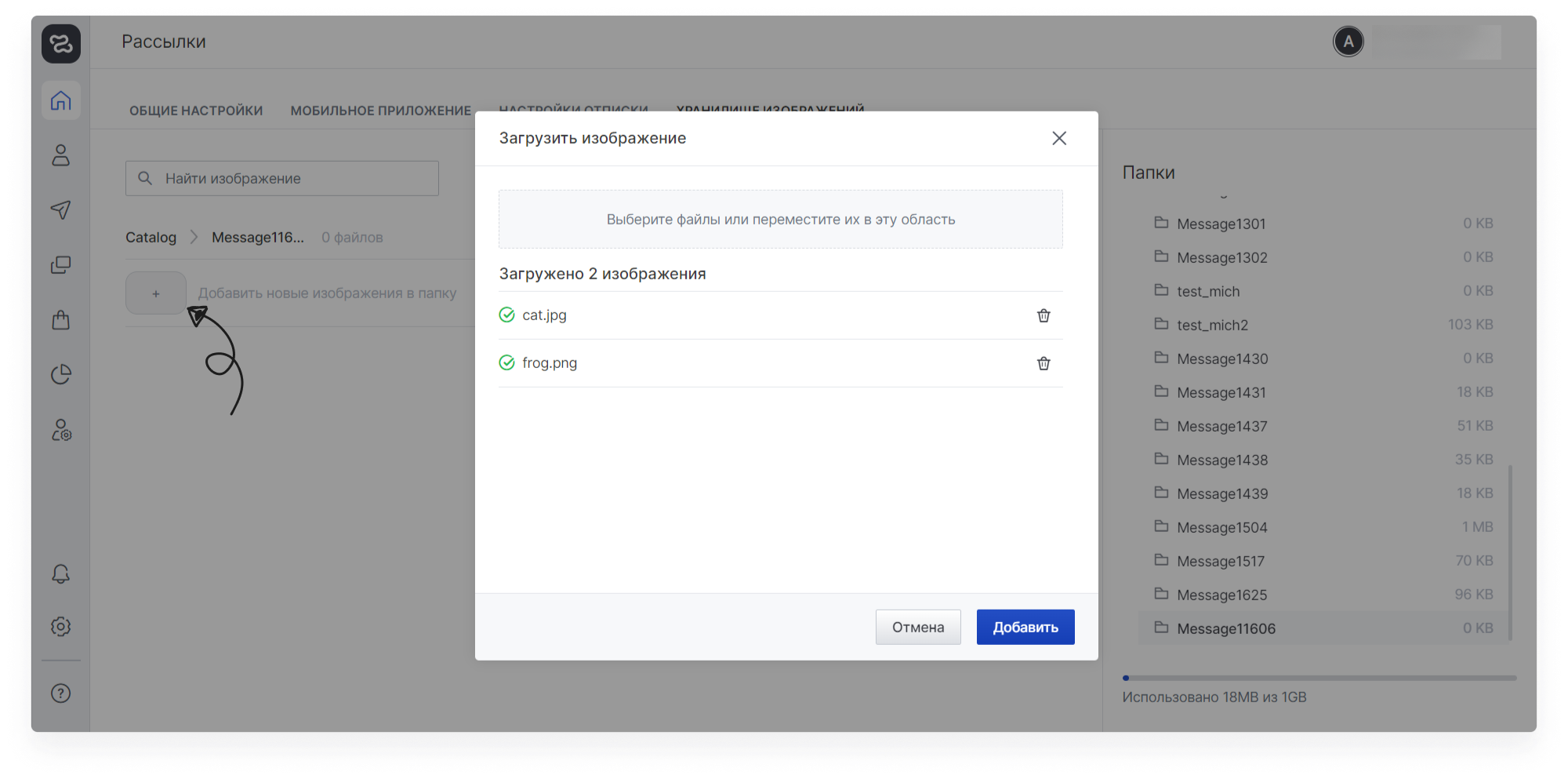Click the plus button to add images
Viewport: 1568px width, 779px height.
[x=156, y=293]
